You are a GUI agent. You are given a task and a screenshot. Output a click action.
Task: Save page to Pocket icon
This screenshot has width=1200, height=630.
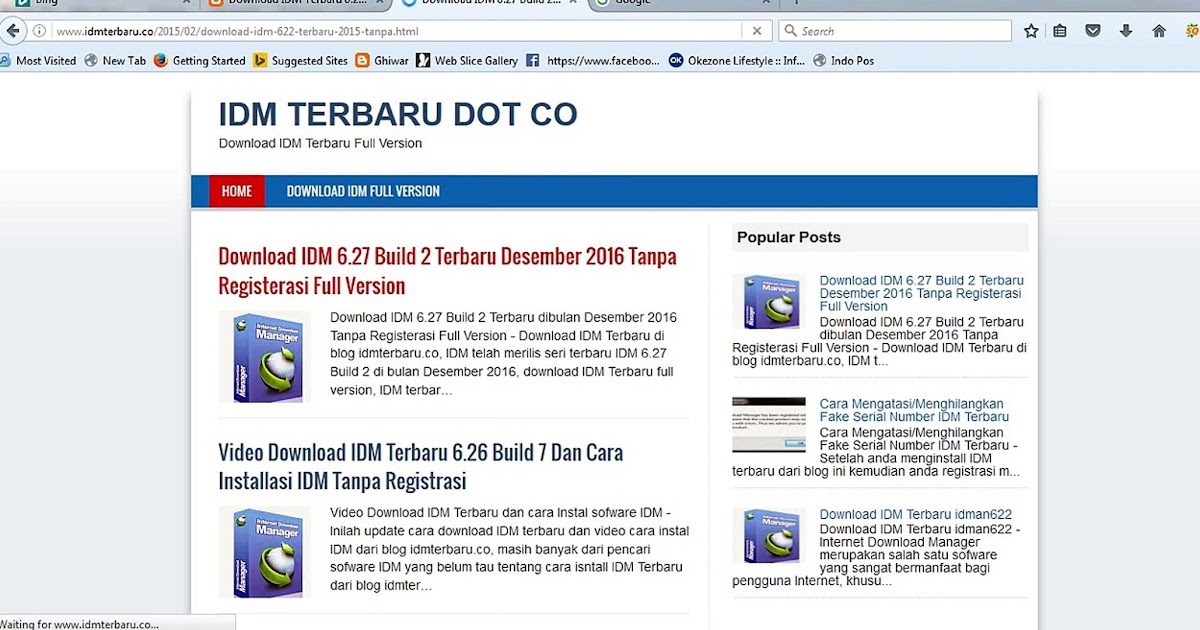tap(1093, 31)
